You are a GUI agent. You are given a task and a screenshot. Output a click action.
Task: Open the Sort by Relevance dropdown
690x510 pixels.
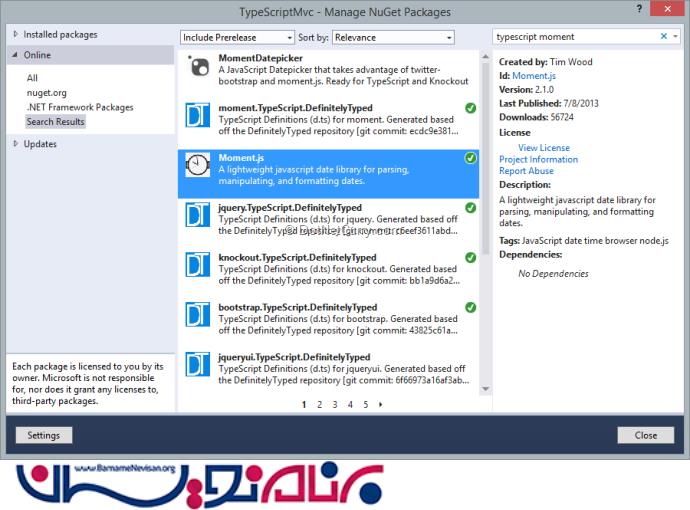393,37
